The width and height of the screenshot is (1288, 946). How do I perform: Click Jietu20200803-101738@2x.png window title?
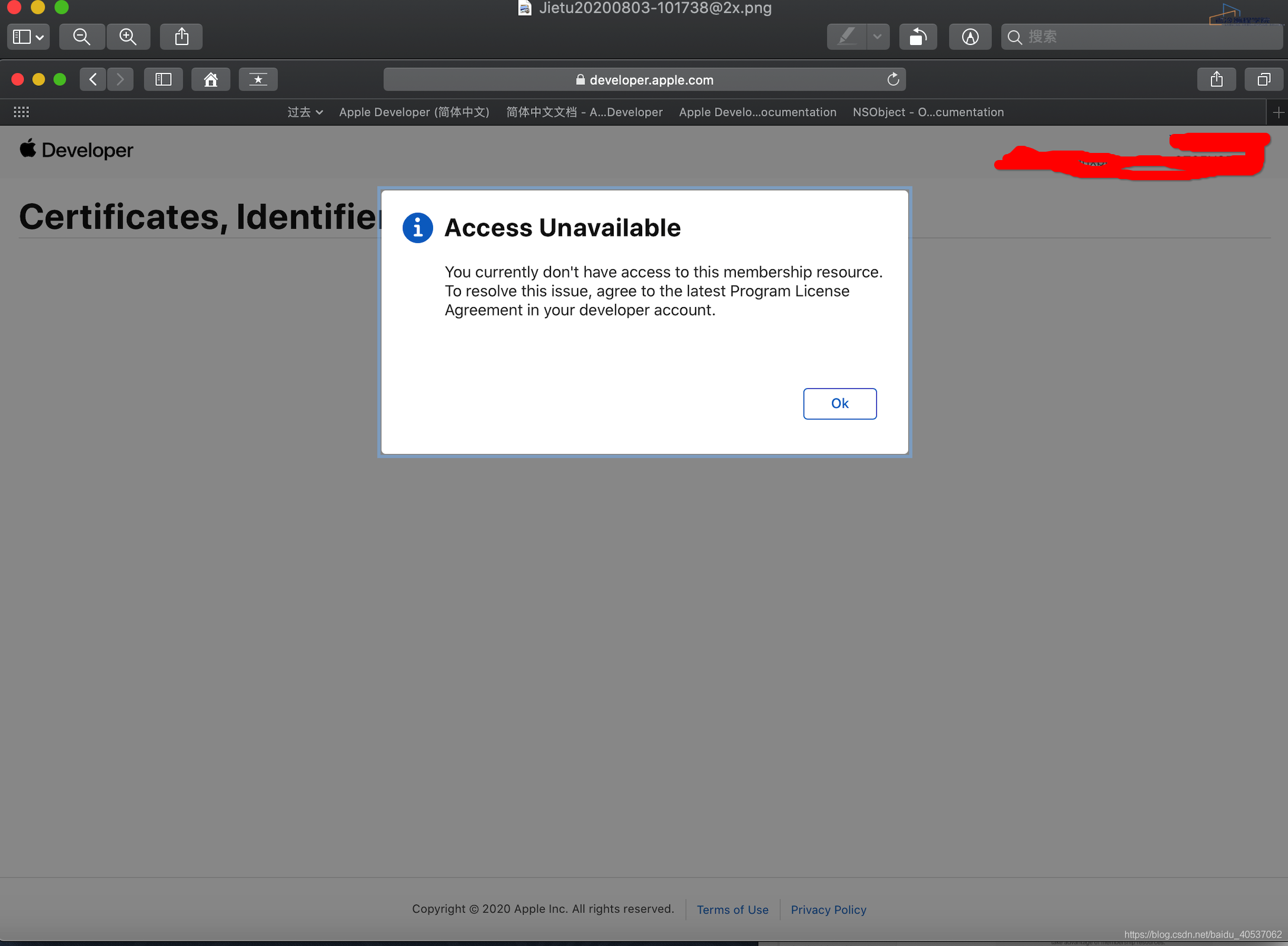(655, 8)
